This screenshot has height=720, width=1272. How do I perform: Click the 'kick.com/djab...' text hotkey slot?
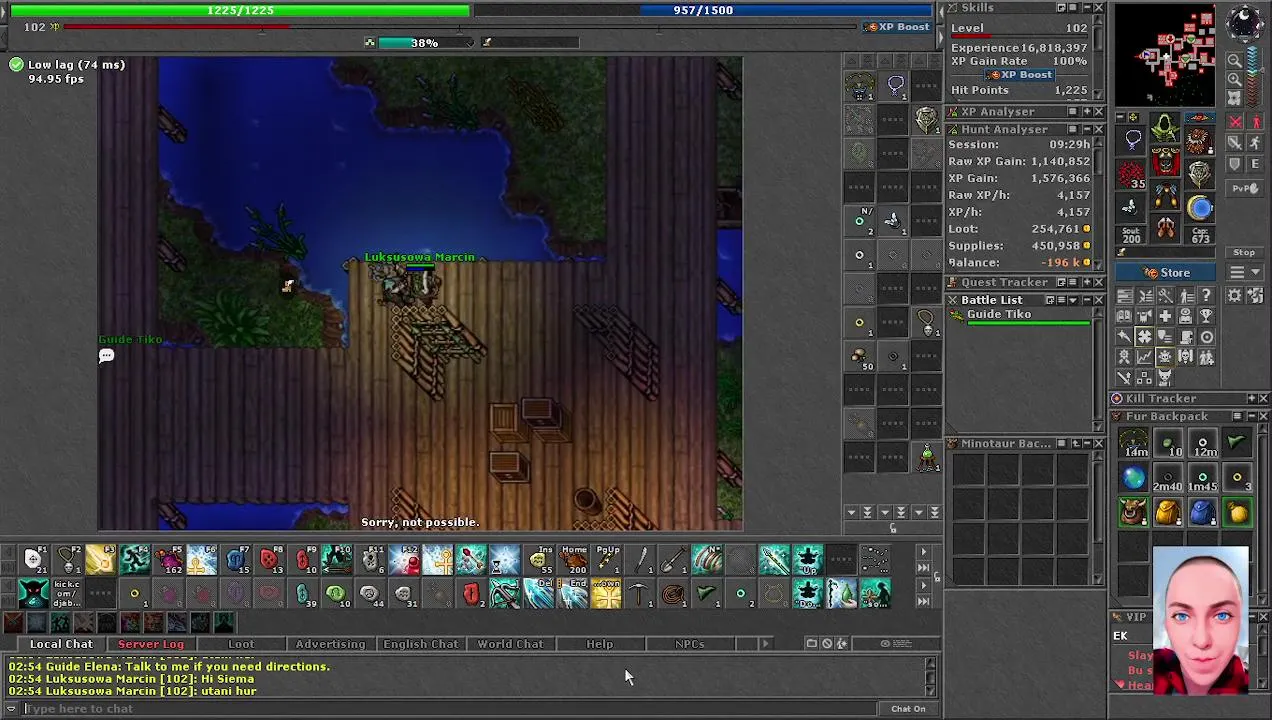click(x=67, y=594)
